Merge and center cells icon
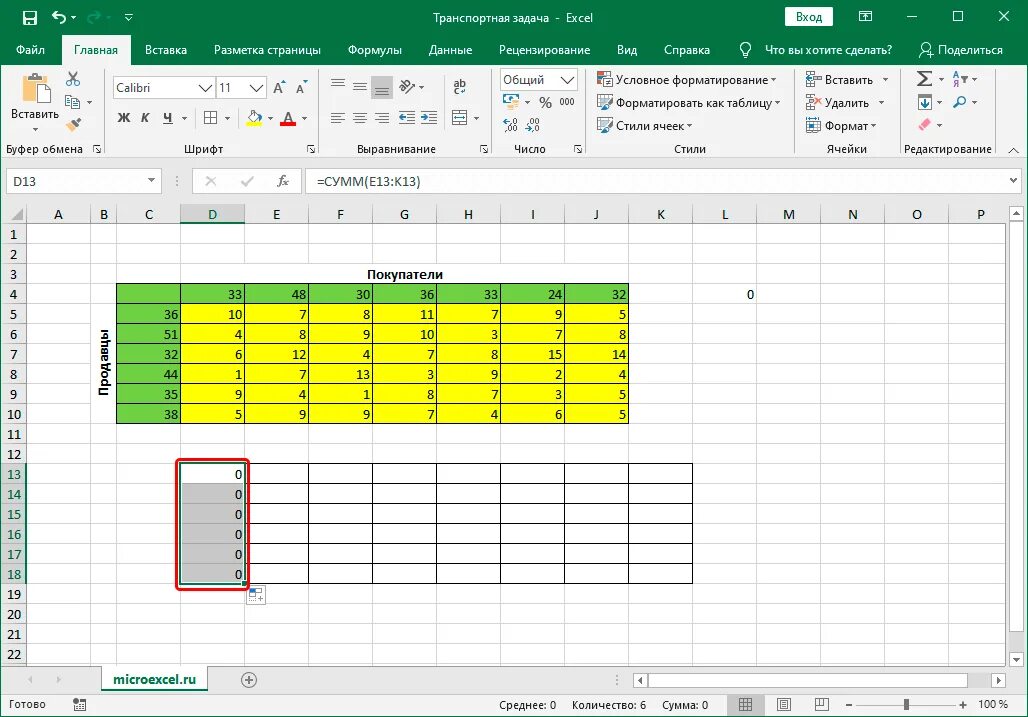 point(460,118)
